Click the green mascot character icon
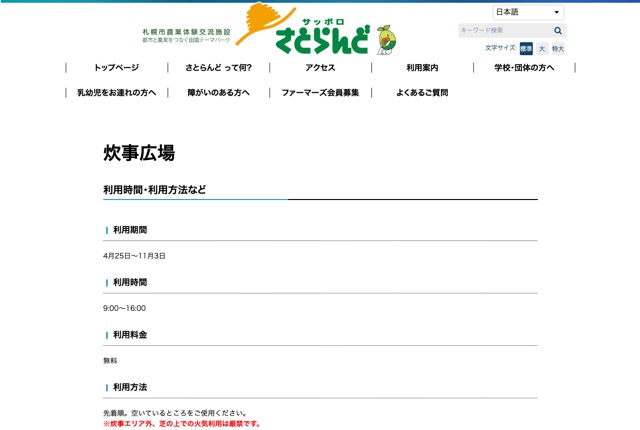Viewport: 640px width, 430px height. (386, 40)
